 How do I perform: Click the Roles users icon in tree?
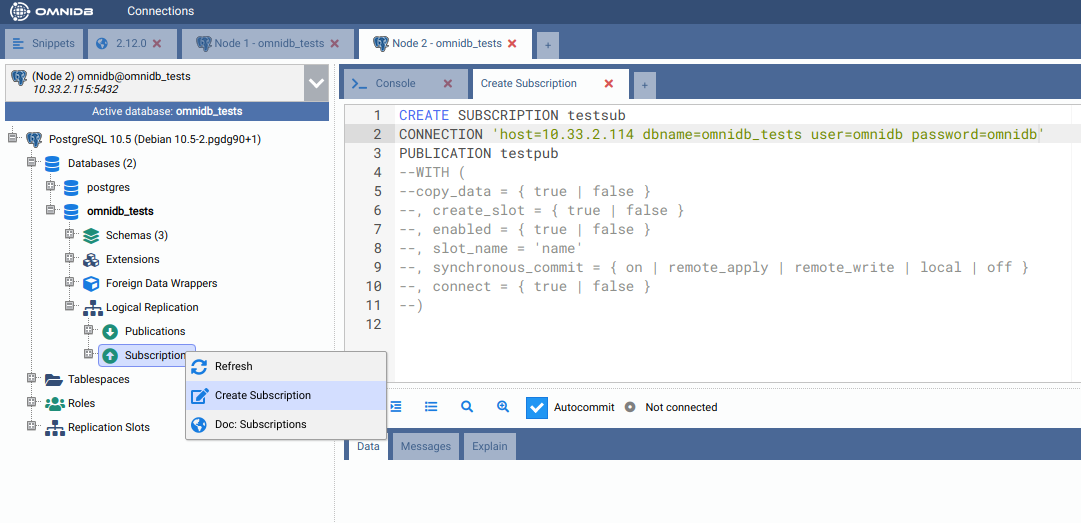click(x=54, y=404)
